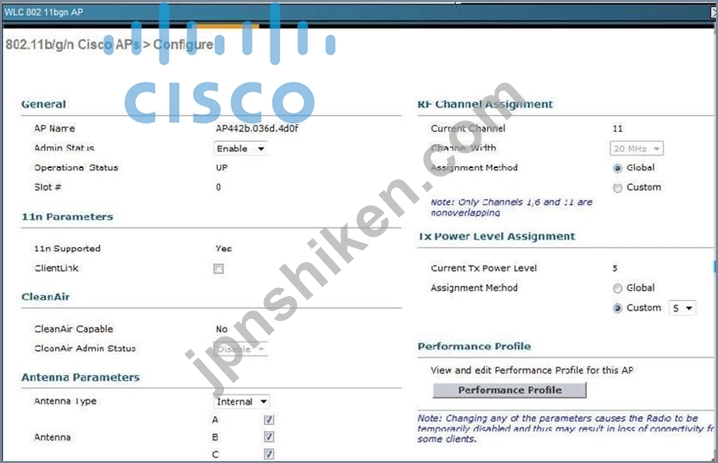The height and width of the screenshot is (463, 718).
Task: Open the Channel Width 20 MHz dropdown
Action: click(x=636, y=148)
